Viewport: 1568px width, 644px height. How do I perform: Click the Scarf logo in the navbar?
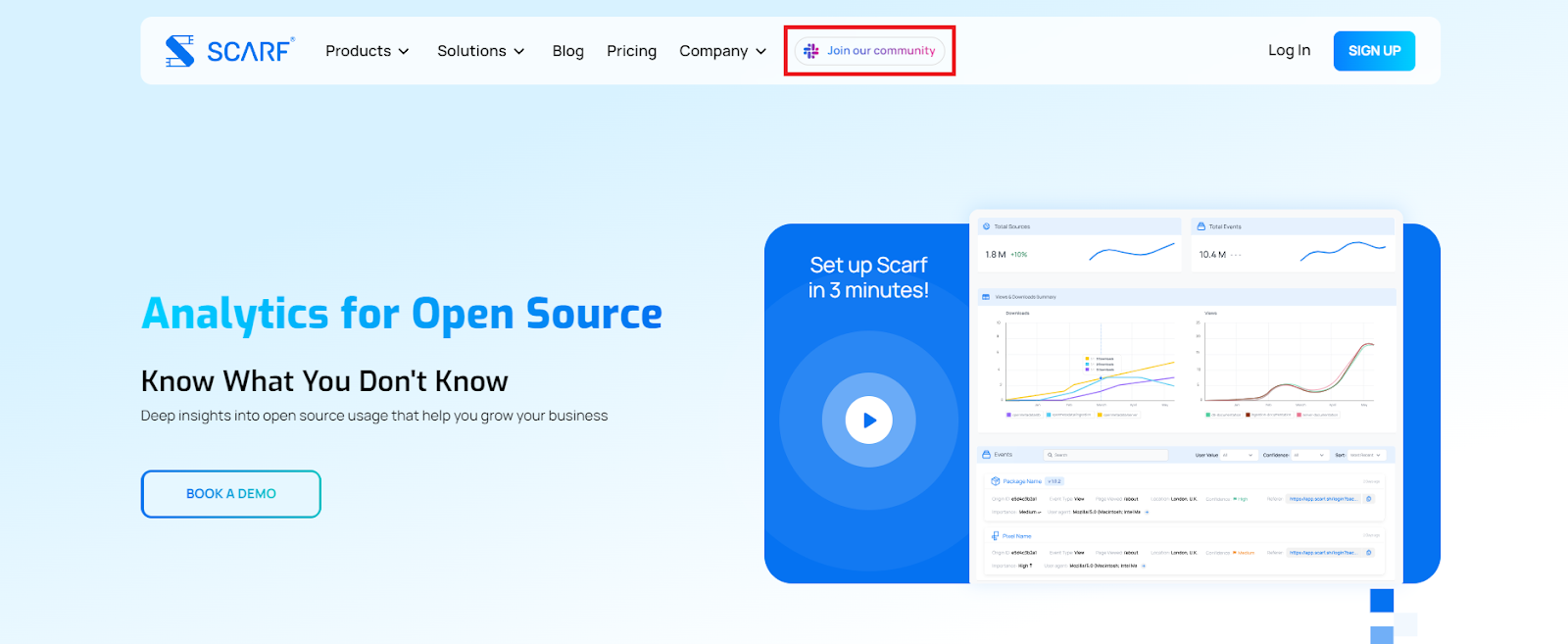pos(228,51)
